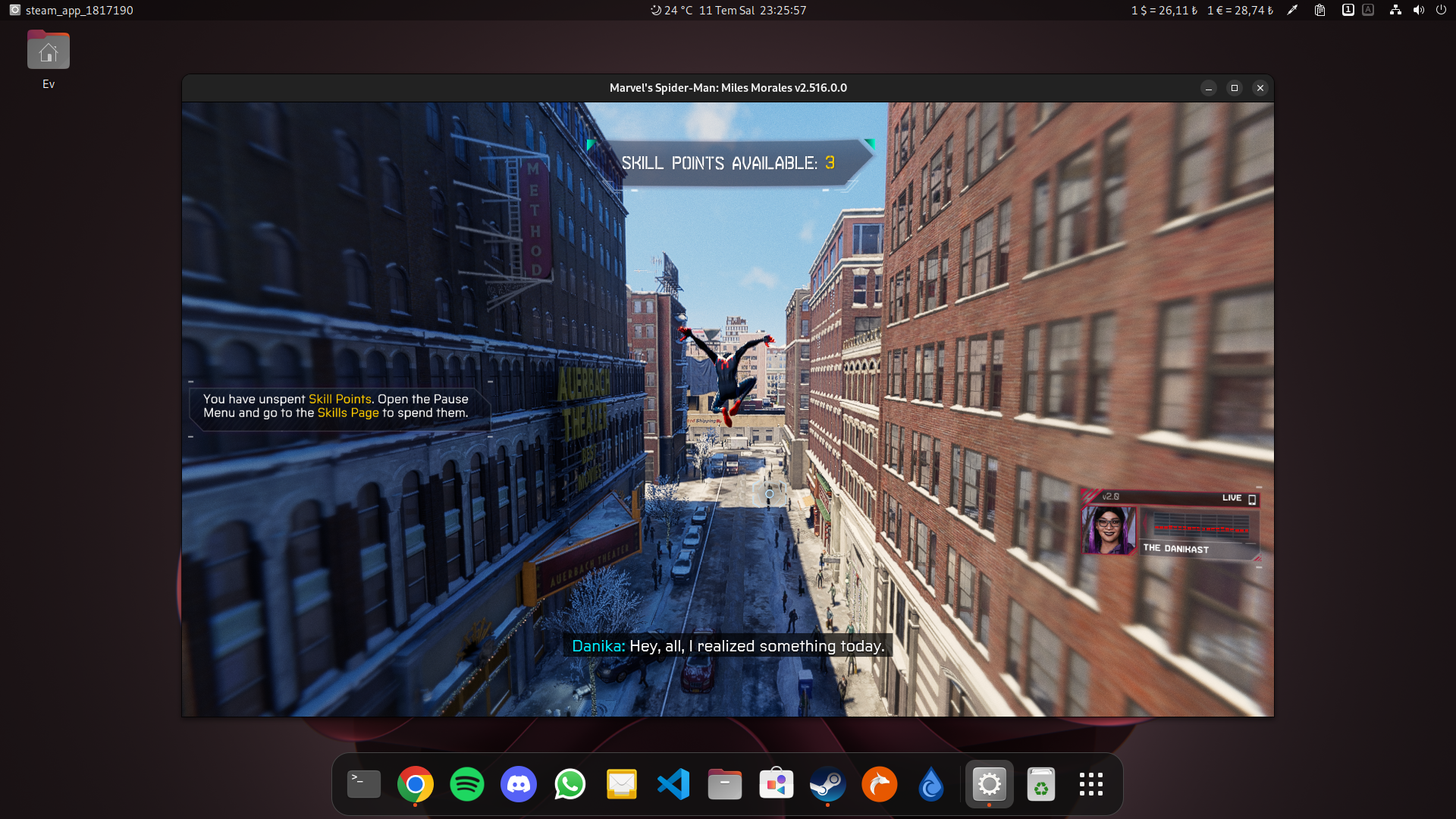Open the yellow mail app icon
Screen dimensions: 1456x819
tap(622, 784)
